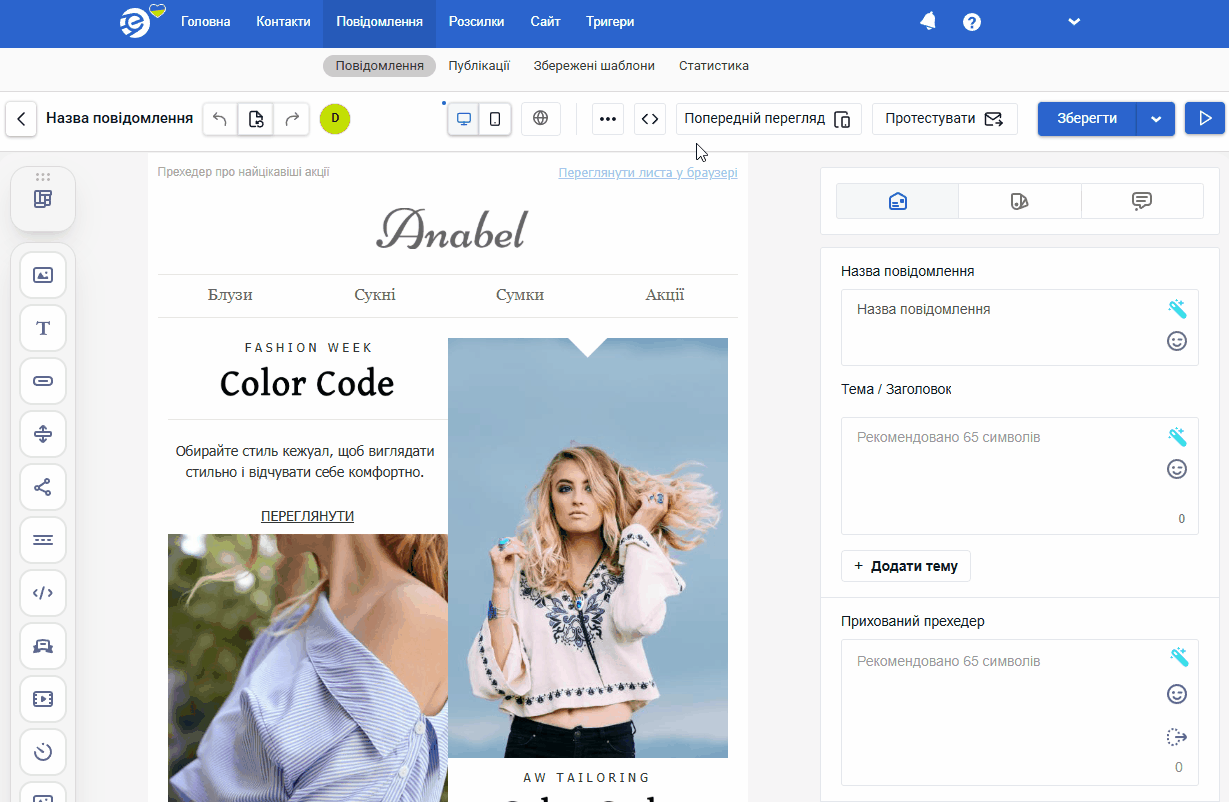
Task: Select the Timer block tool
Action: tap(43, 752)
